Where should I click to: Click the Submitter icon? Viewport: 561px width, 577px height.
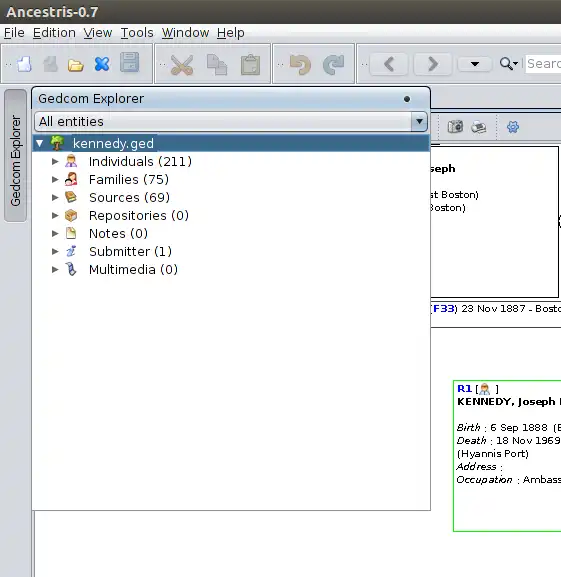pos(71,251)
